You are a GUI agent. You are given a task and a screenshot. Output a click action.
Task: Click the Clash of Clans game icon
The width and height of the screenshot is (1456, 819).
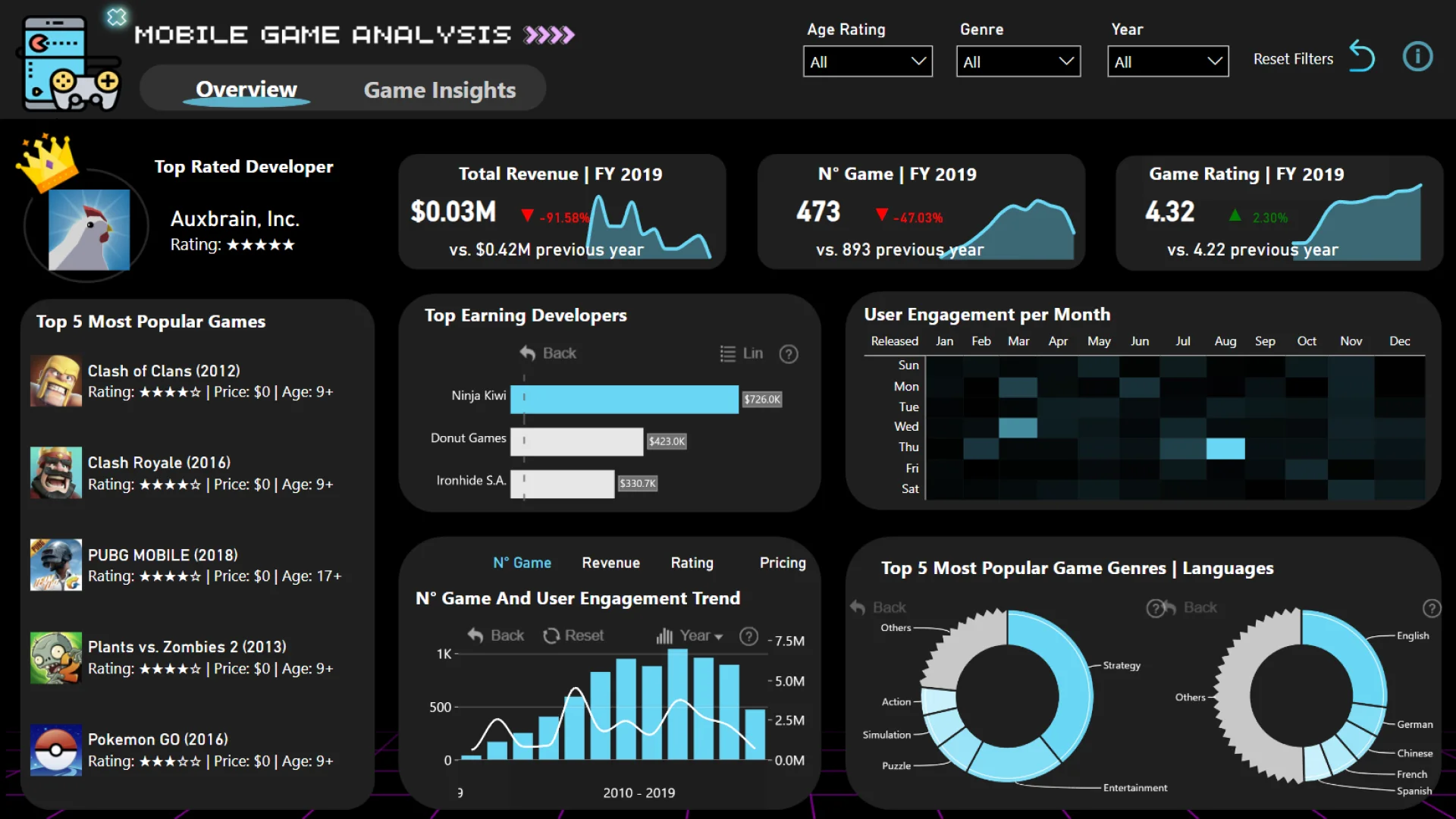(56, 381)
